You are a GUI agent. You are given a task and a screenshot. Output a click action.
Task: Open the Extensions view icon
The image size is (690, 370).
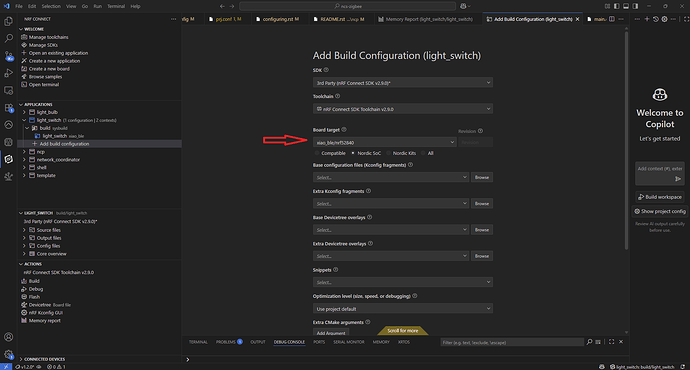(8, 108)
